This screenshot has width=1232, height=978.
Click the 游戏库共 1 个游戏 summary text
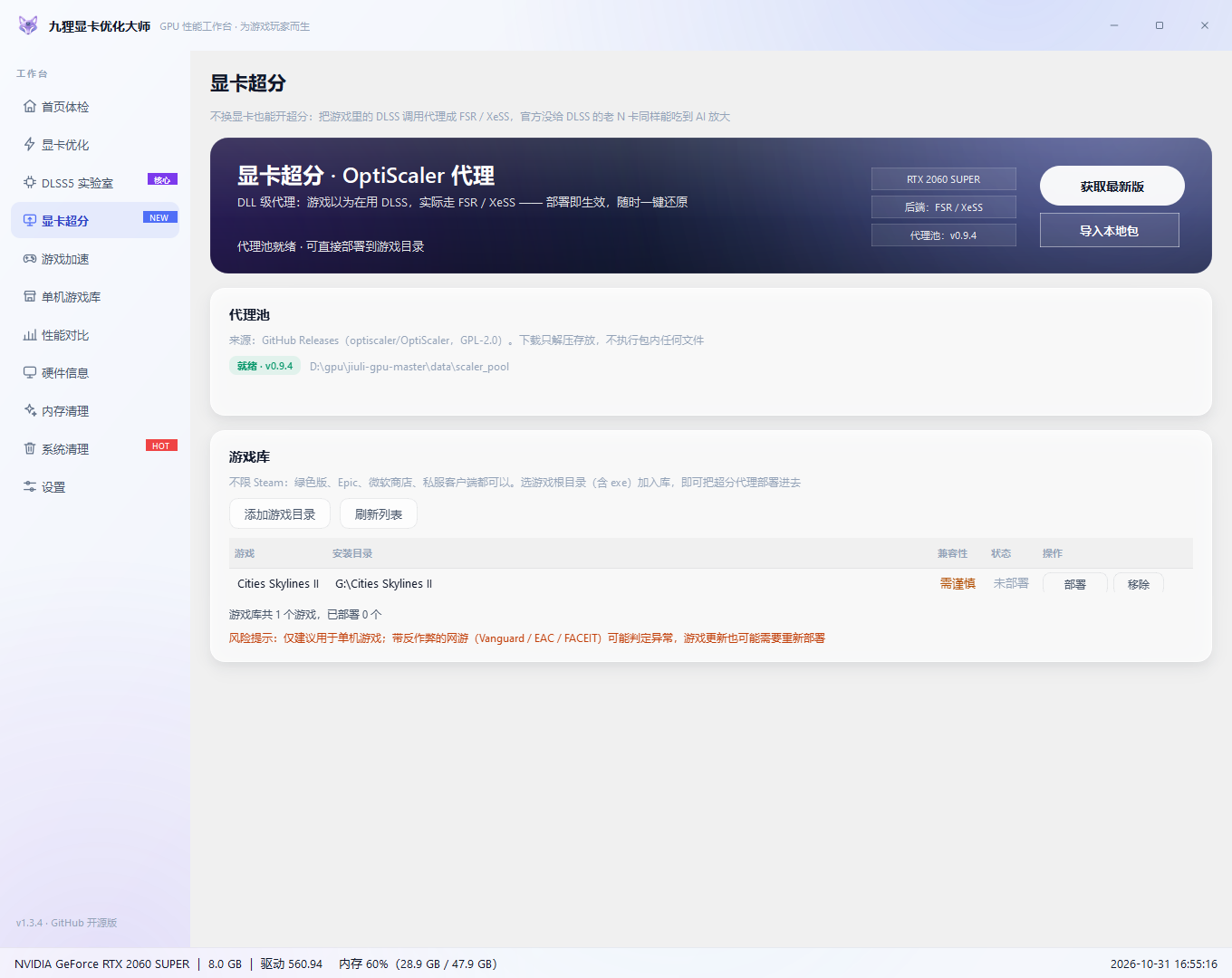(x=305, y=614)
